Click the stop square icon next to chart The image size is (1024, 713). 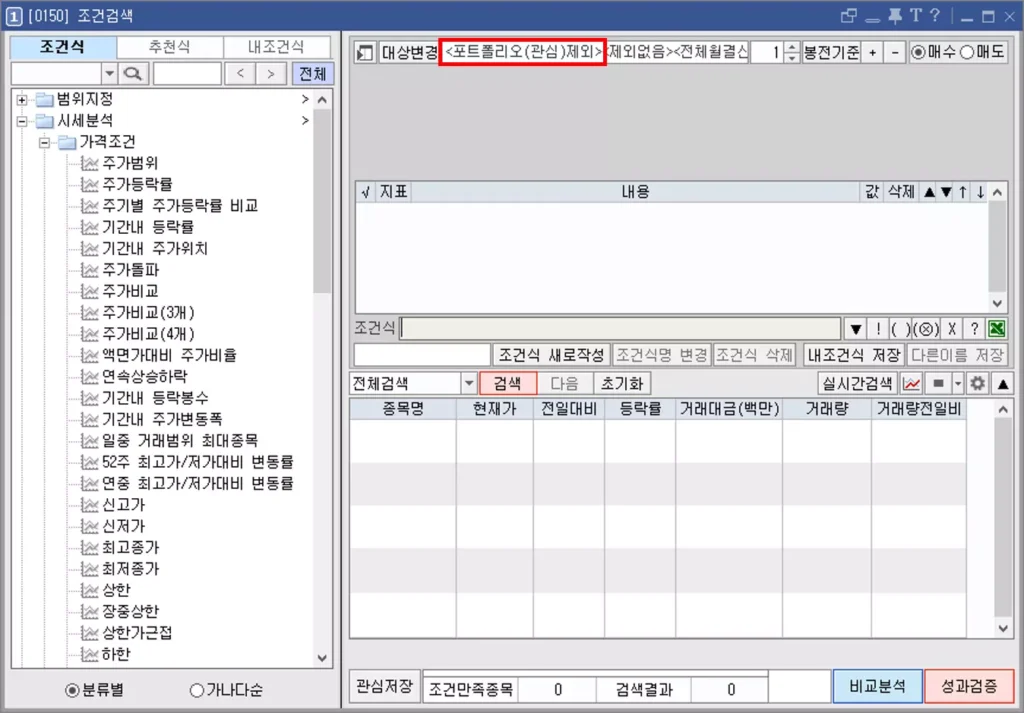pos(938,383)
